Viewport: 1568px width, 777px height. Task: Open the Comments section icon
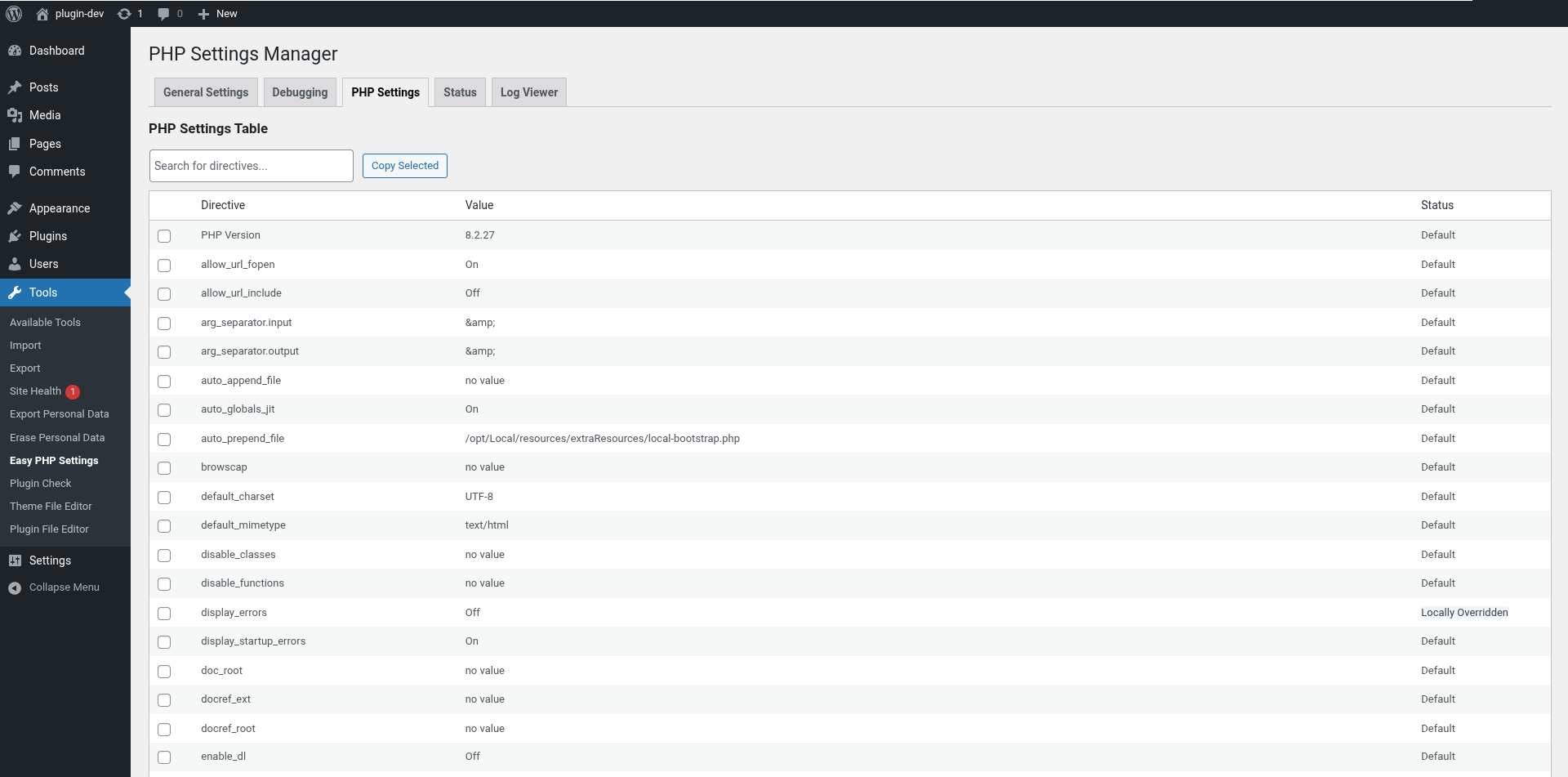[16, 172]
